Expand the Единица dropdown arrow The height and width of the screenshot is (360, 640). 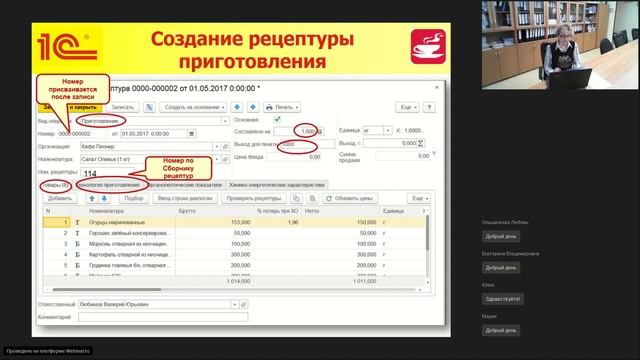tap(388, 131)
